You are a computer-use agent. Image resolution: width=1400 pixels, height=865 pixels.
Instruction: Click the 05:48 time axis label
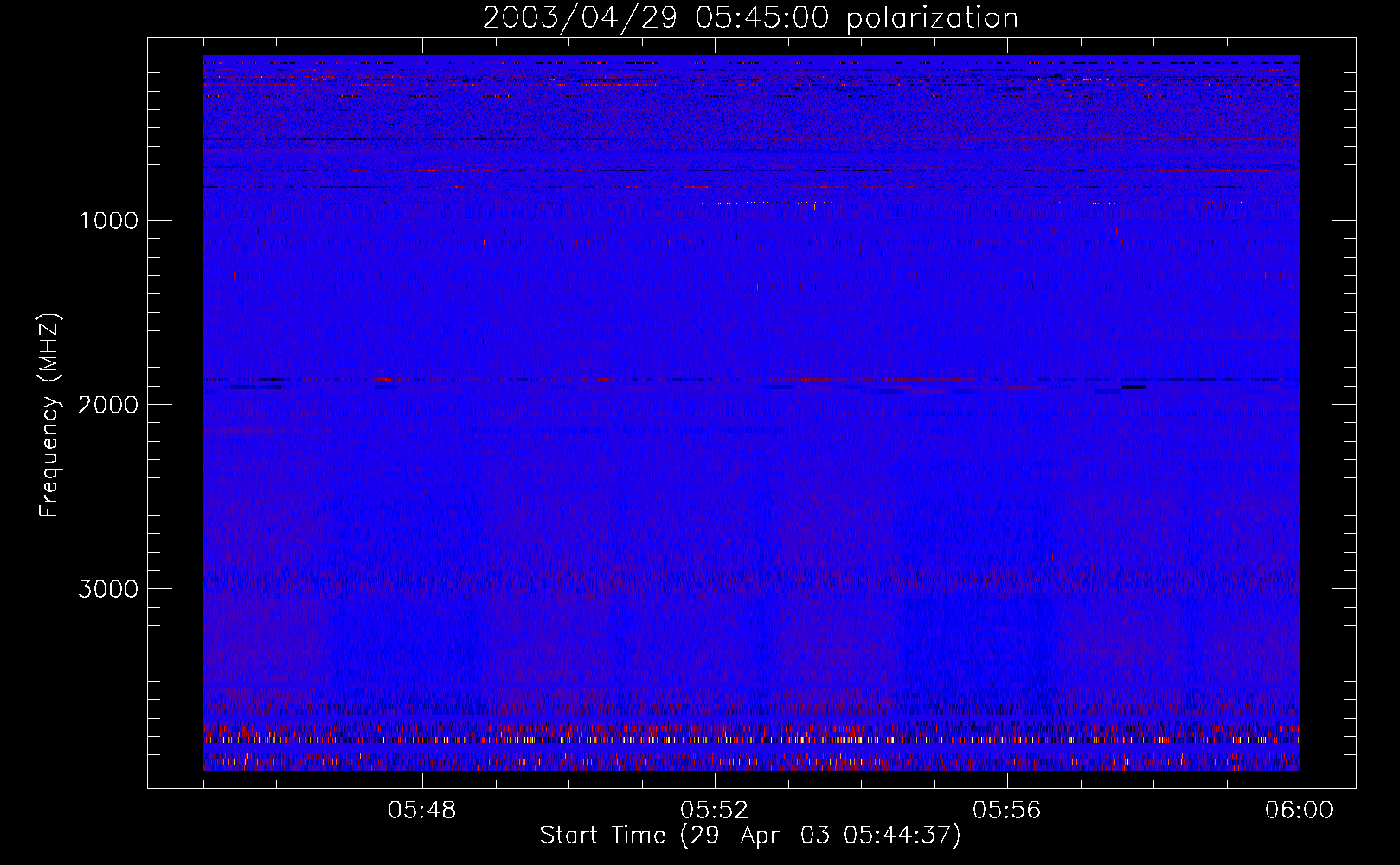[421, 811]
